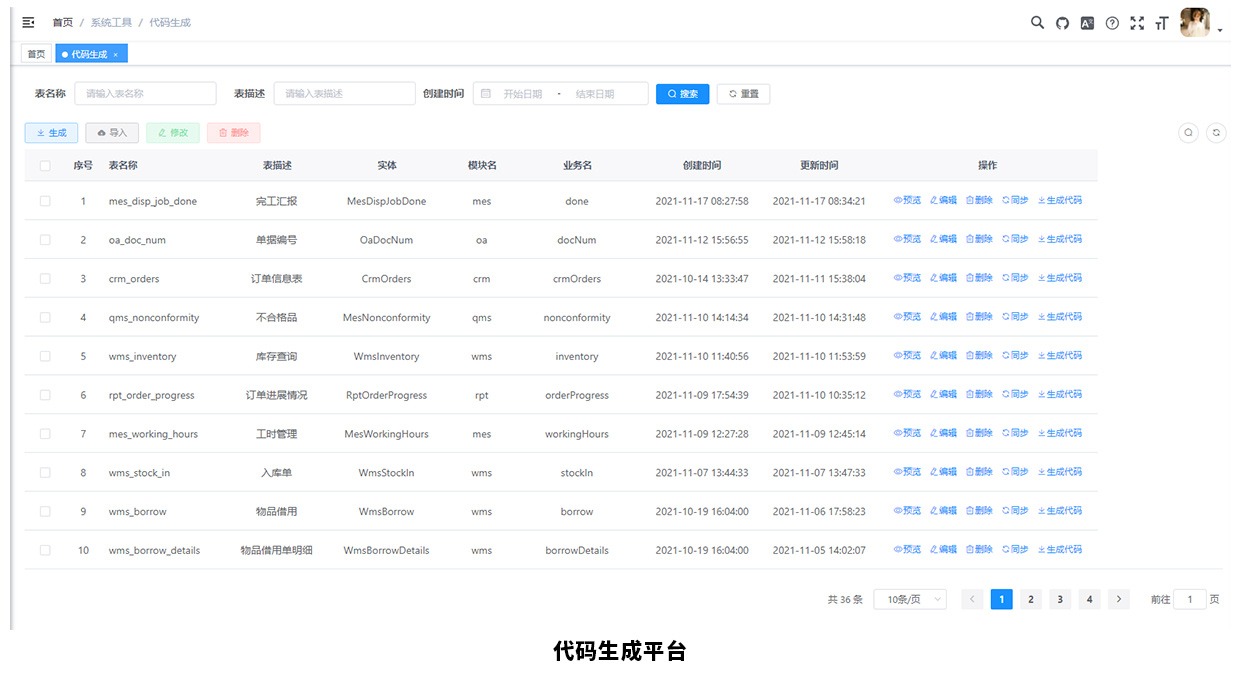The width and height of the screenshot is (1240, 698).
Task: Hide search area with round magnifier icon
Action: pyautogui.click(x=1188, y=132)
